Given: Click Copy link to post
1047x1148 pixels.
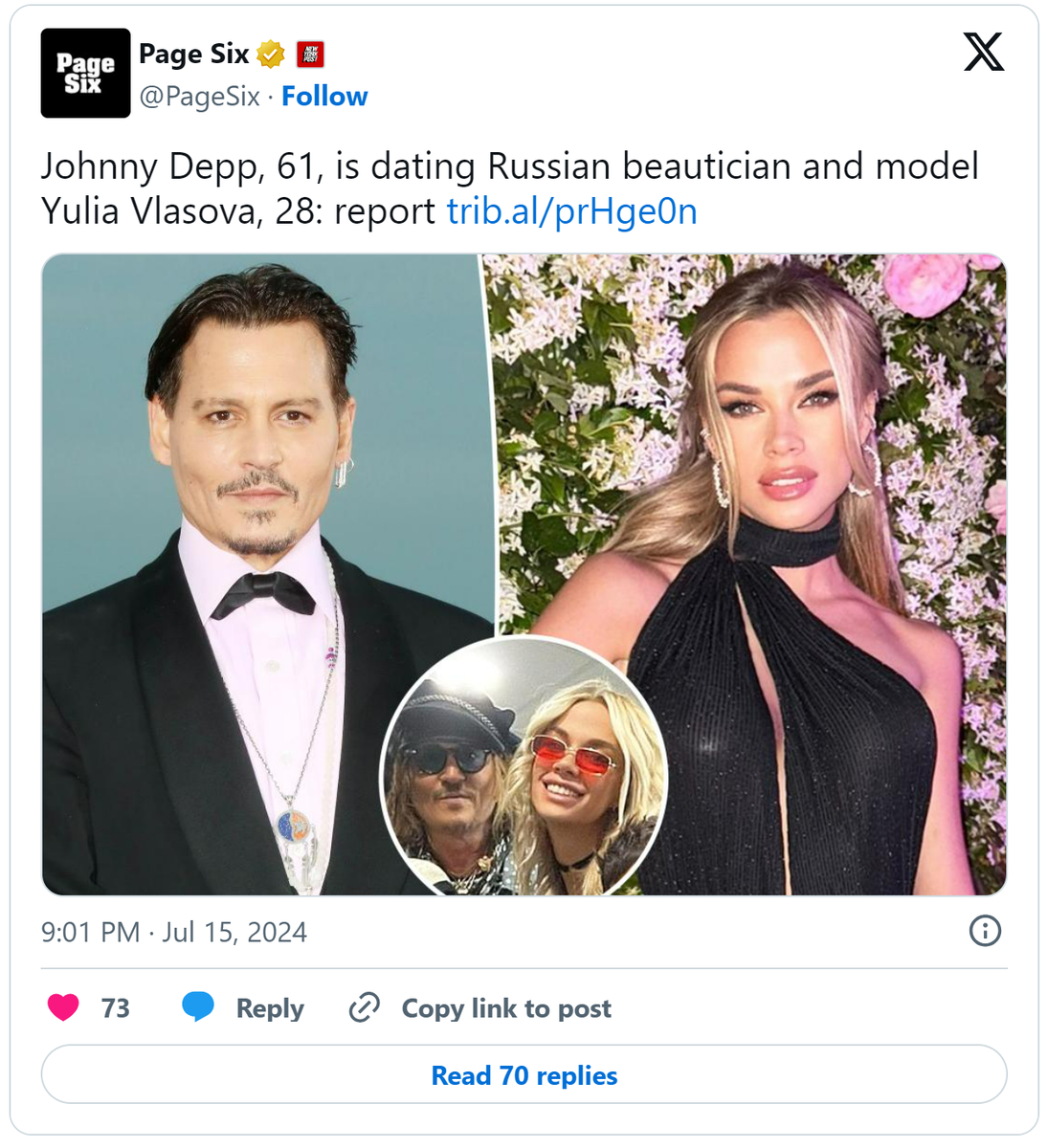Looking at the screenshot, I should pos(505,1007).
